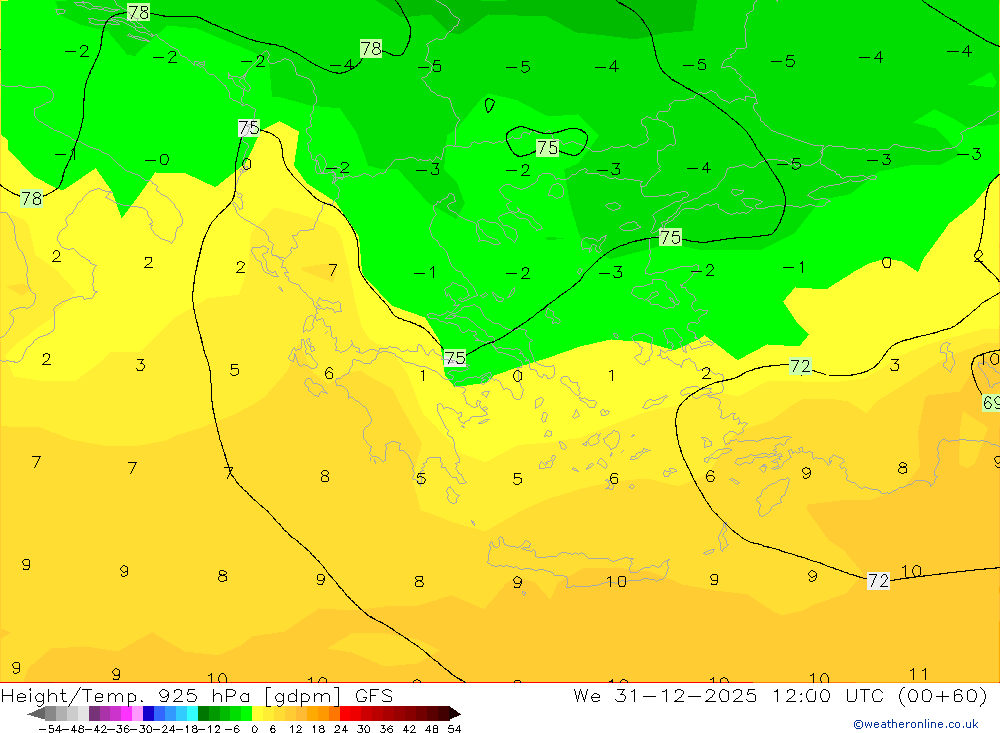Pick the light pink legend swatch
Image resolution: width=1000 pixels, height=733 pixels.
(137, 714)
